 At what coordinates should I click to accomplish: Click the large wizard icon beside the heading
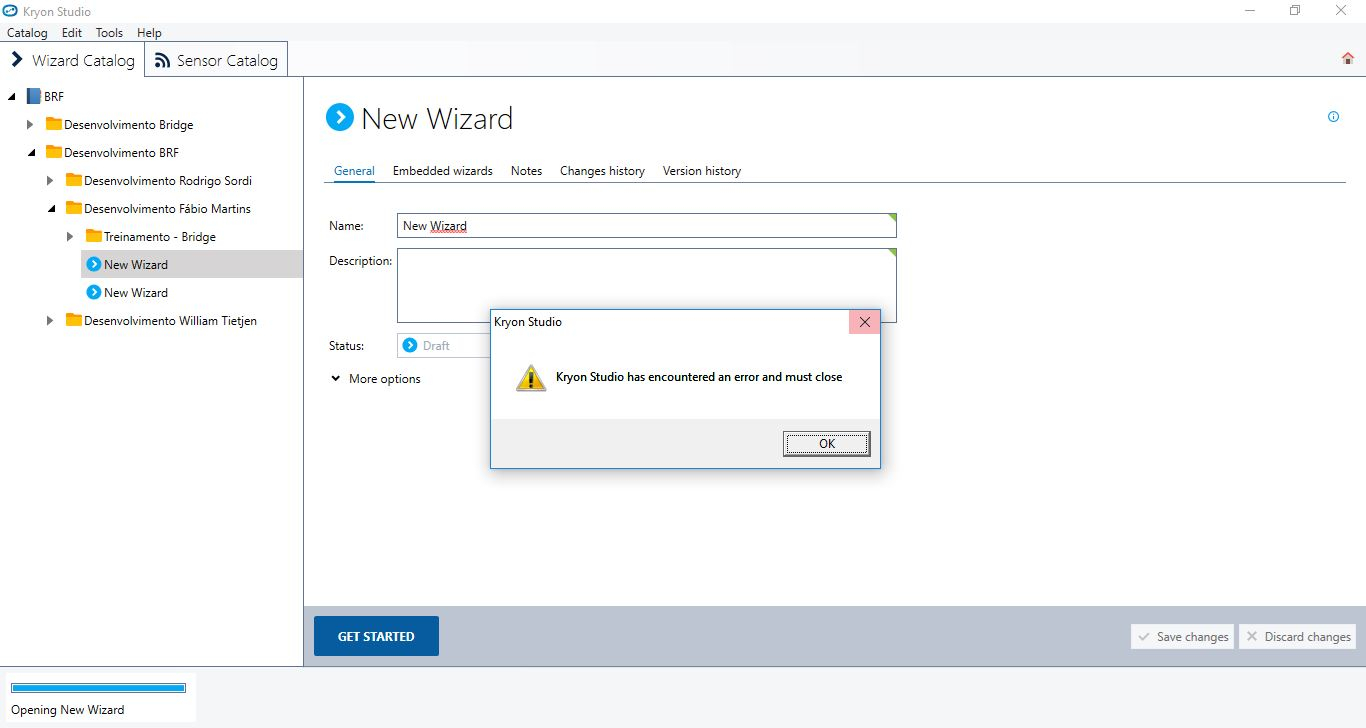pos(340,118)
